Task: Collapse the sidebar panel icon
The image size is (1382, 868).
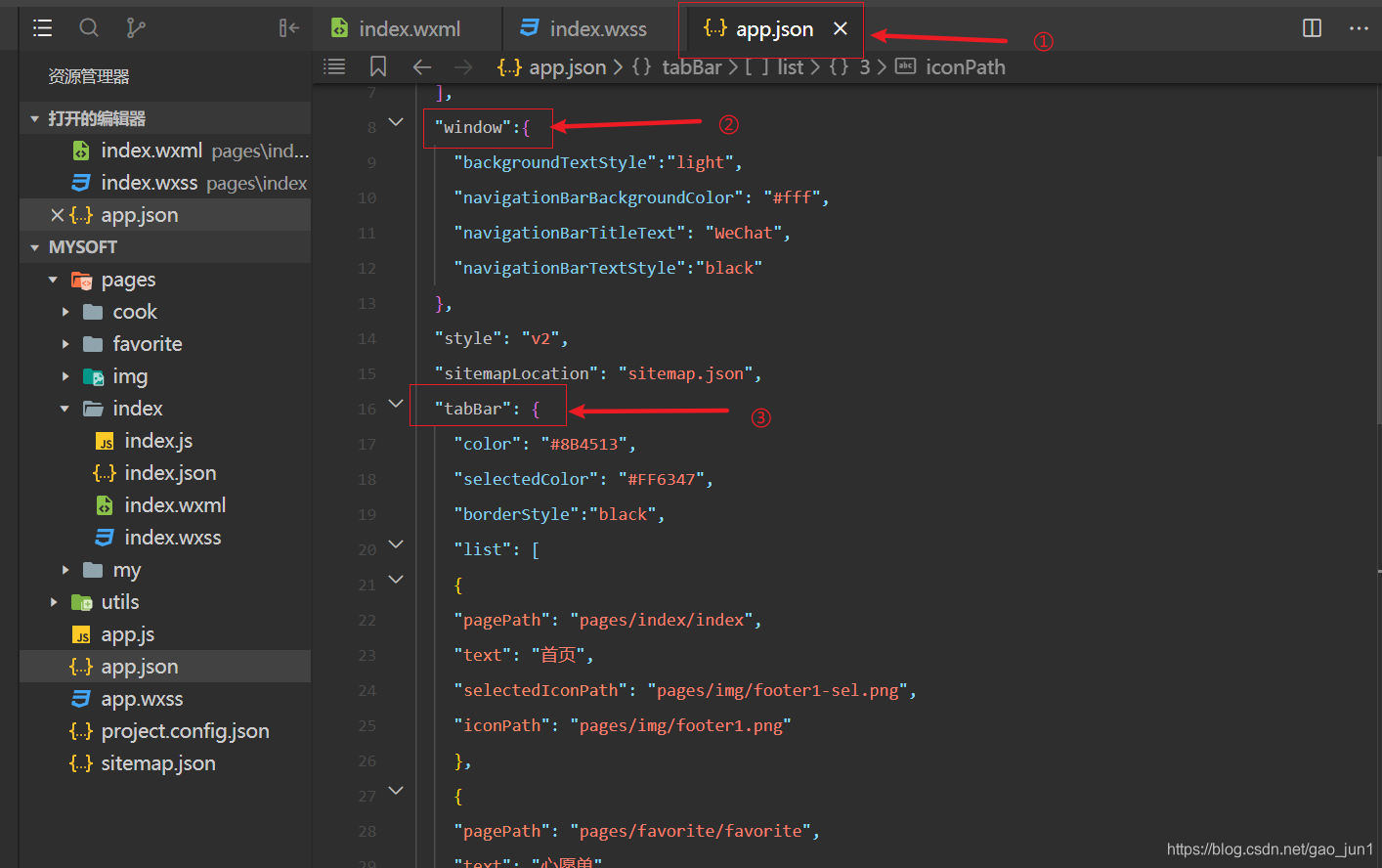Action: coord(288,28)
